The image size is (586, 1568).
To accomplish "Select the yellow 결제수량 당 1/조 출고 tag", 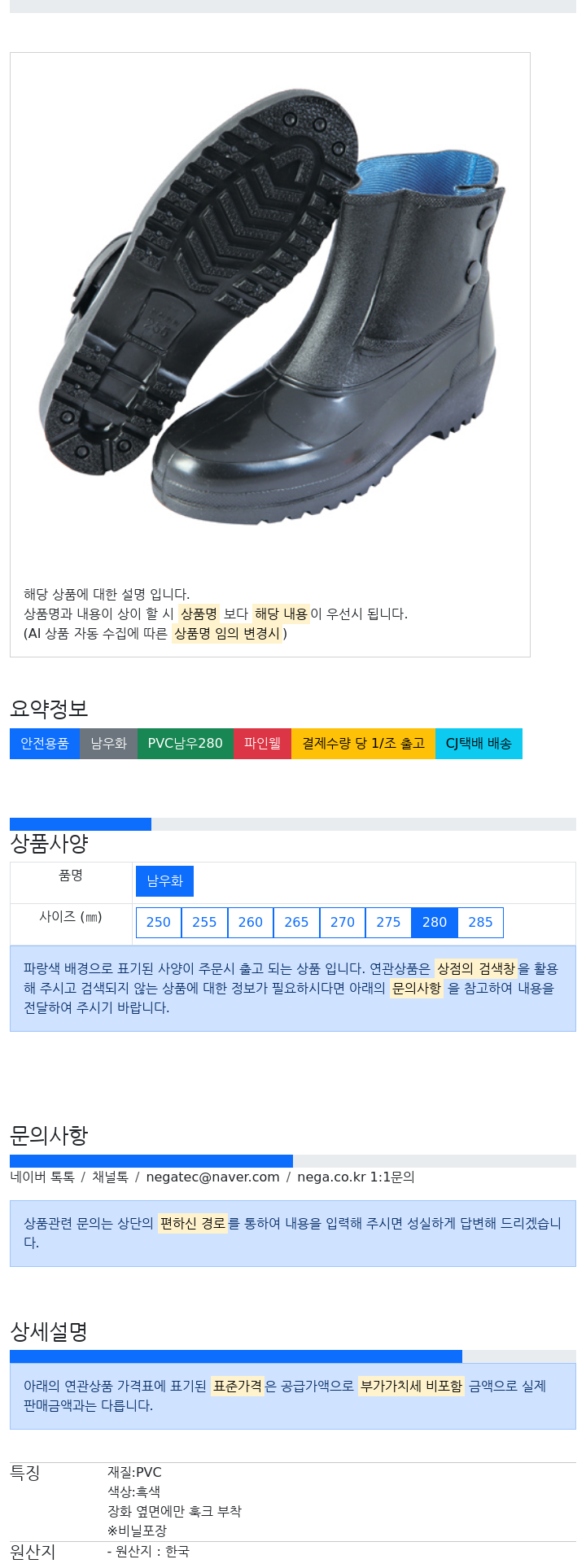I will coord(363,744).
